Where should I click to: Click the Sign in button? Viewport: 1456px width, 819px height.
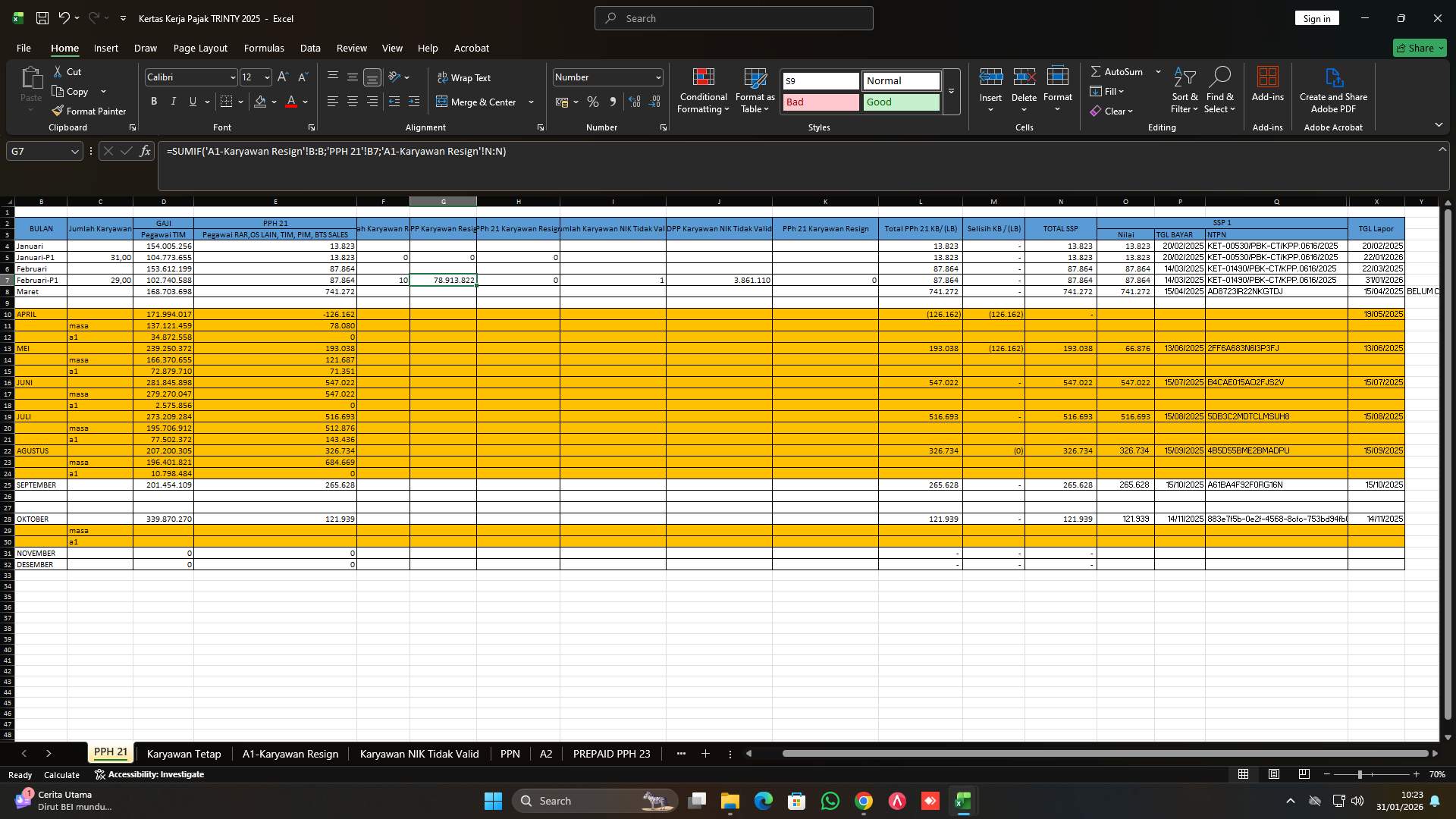(1316, 17)
